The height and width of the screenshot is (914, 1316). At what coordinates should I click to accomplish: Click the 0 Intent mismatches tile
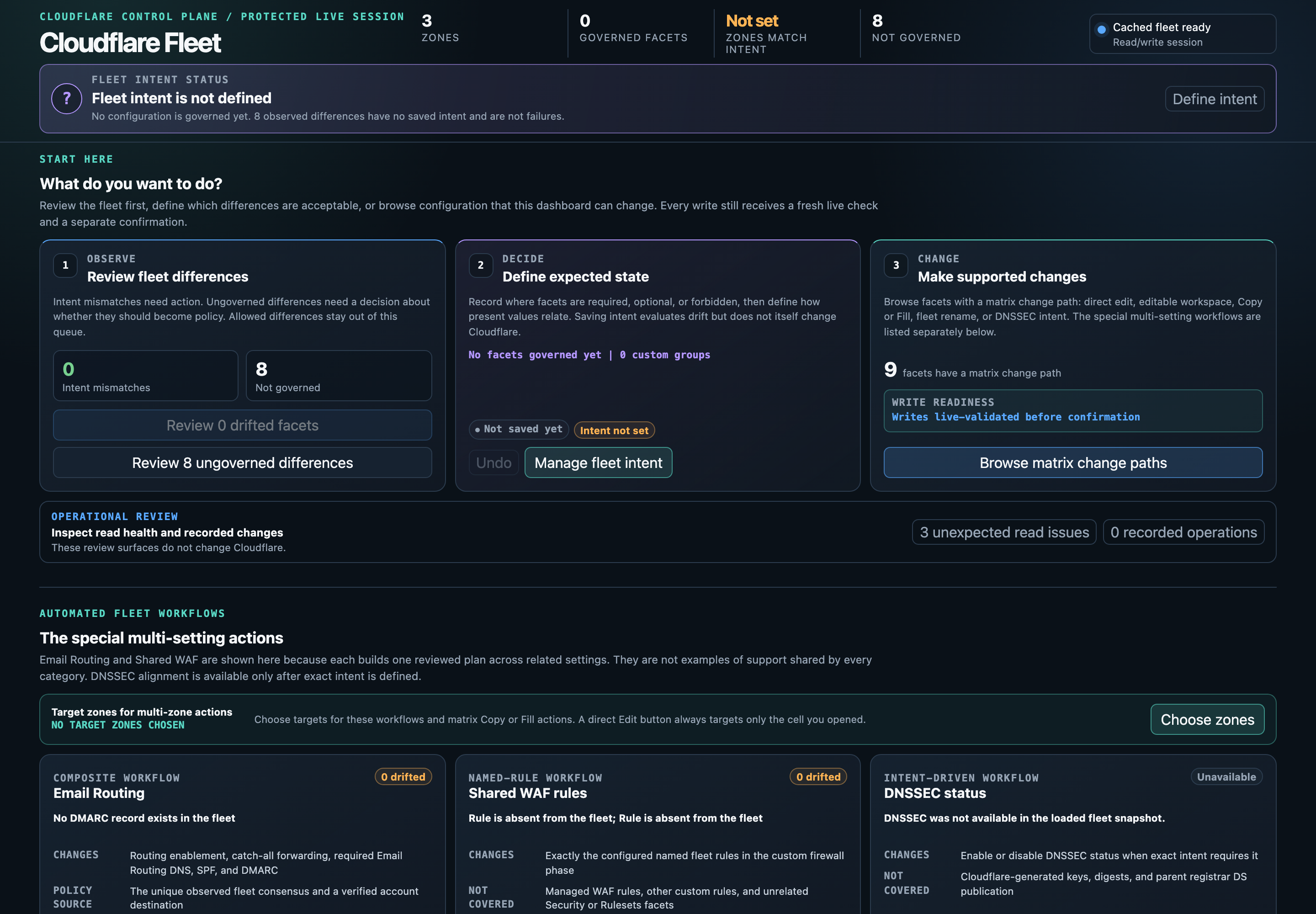(x=145, y=376)
